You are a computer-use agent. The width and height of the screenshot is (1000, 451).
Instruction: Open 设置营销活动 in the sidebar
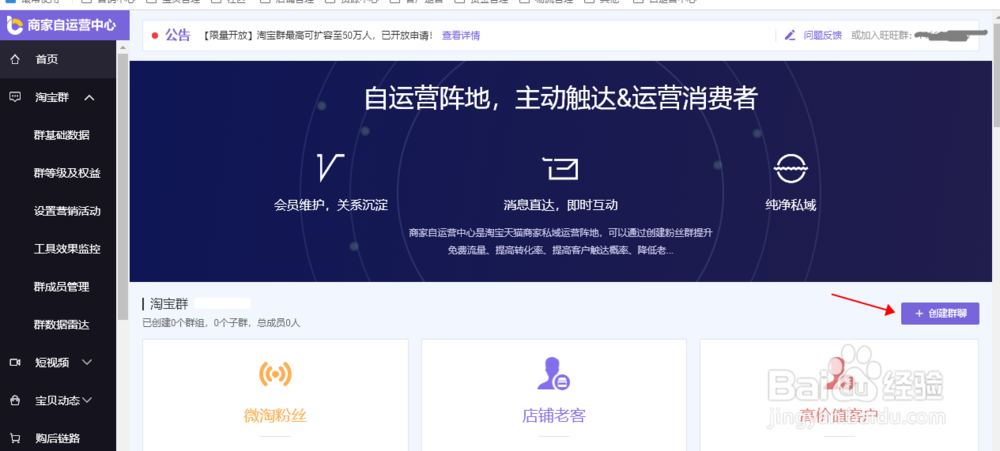[x=67, y=211]
